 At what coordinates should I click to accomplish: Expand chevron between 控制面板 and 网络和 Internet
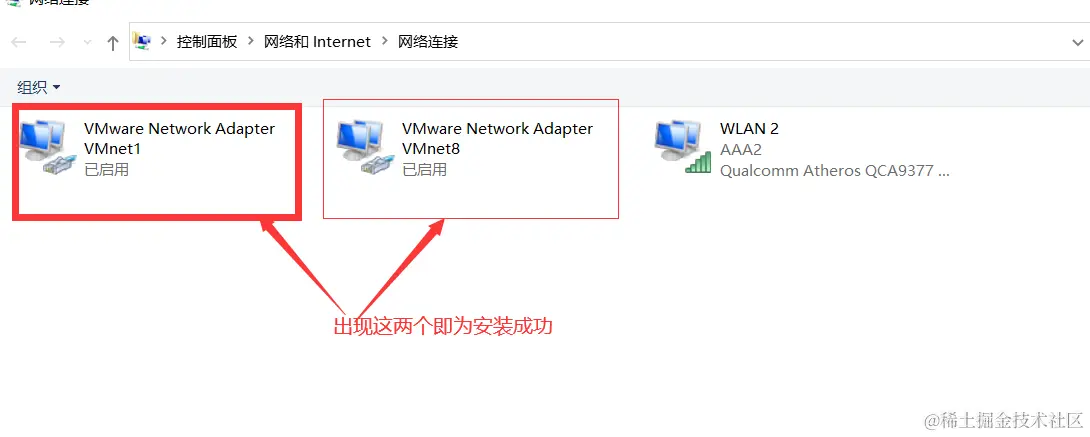251,42
